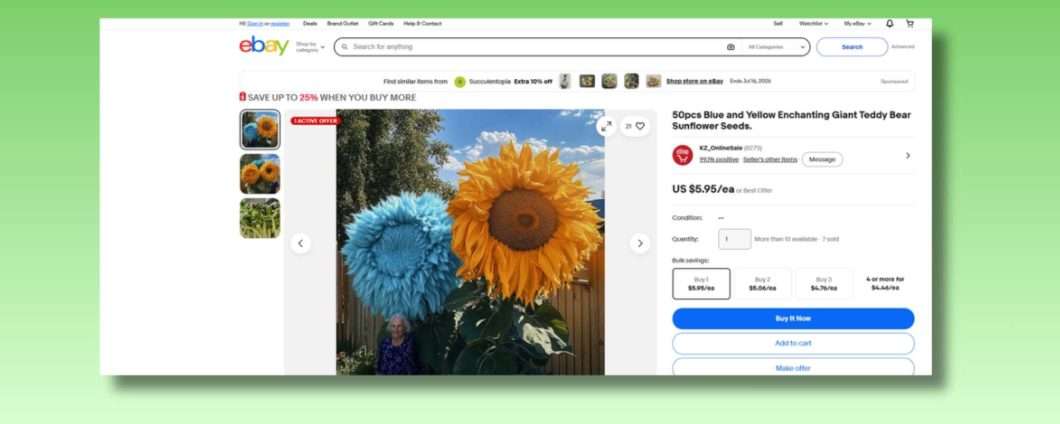
Task: Click the 50pcs Blue and Yellow product title
Action: [x=792, y=120]
